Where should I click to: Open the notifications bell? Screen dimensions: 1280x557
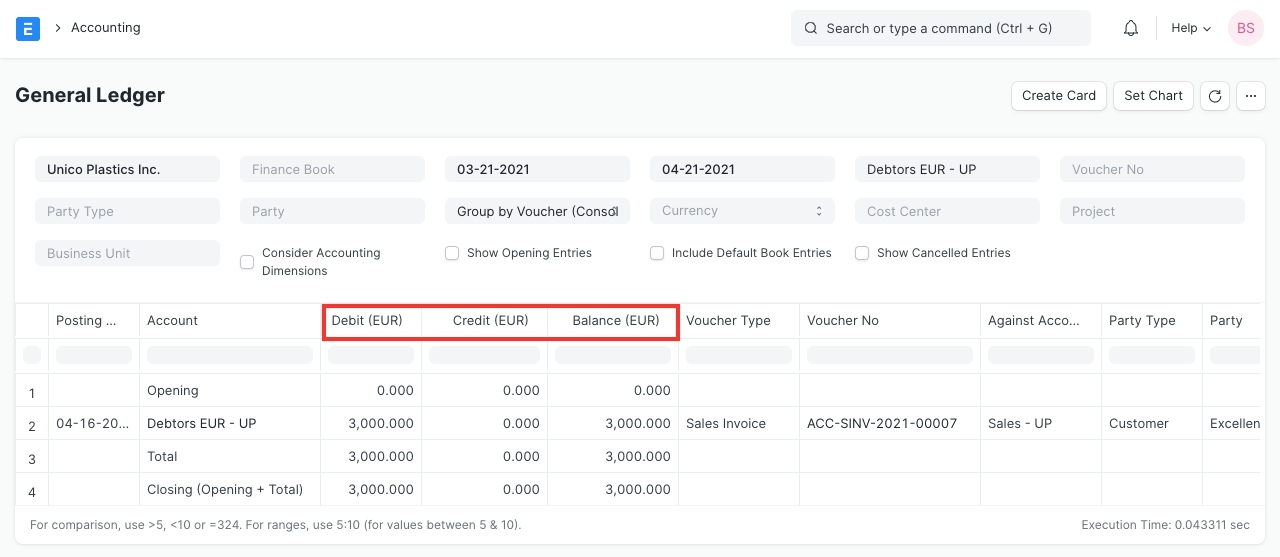point(1131,28)
